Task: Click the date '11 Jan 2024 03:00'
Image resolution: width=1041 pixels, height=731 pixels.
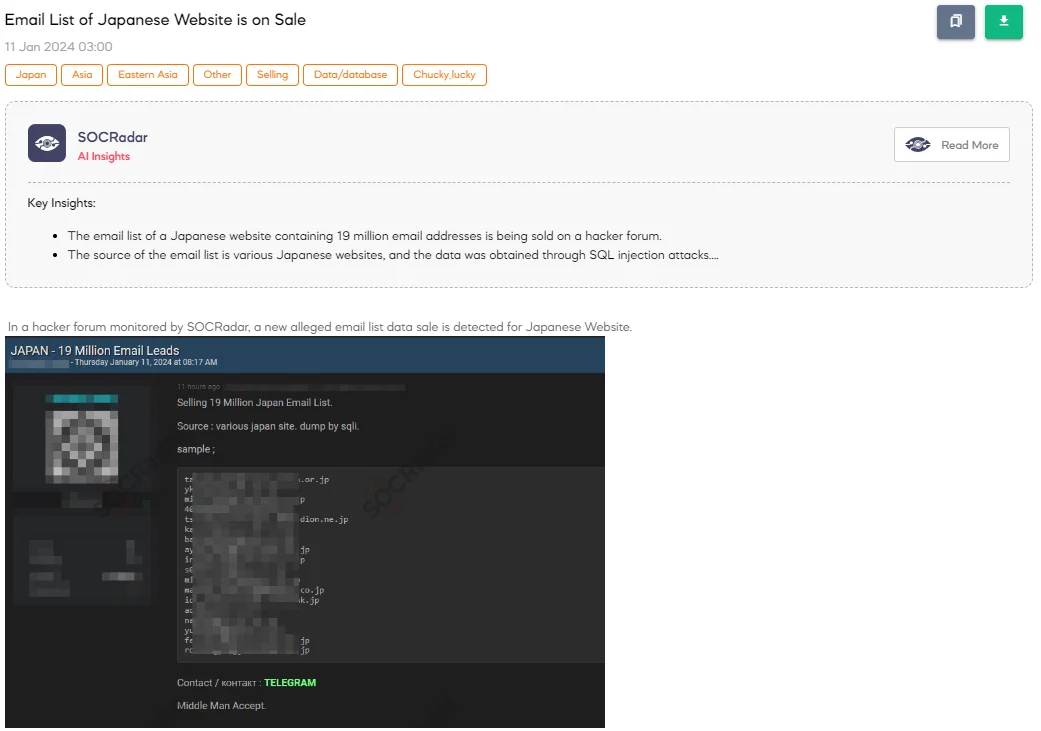Action: (58, 47)
